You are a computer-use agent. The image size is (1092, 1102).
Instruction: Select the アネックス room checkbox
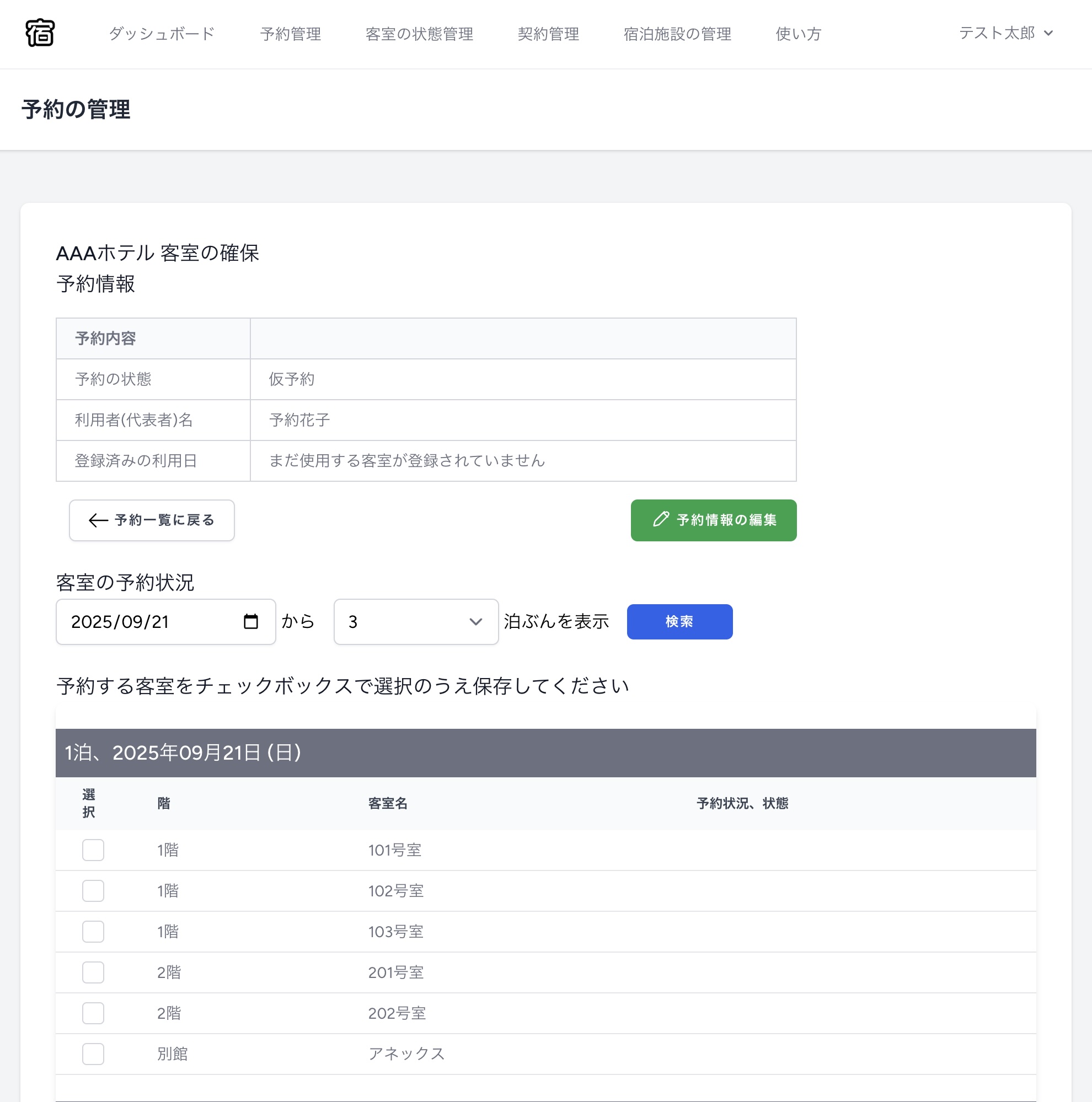pyautogui.click(x=93, y=1054)
